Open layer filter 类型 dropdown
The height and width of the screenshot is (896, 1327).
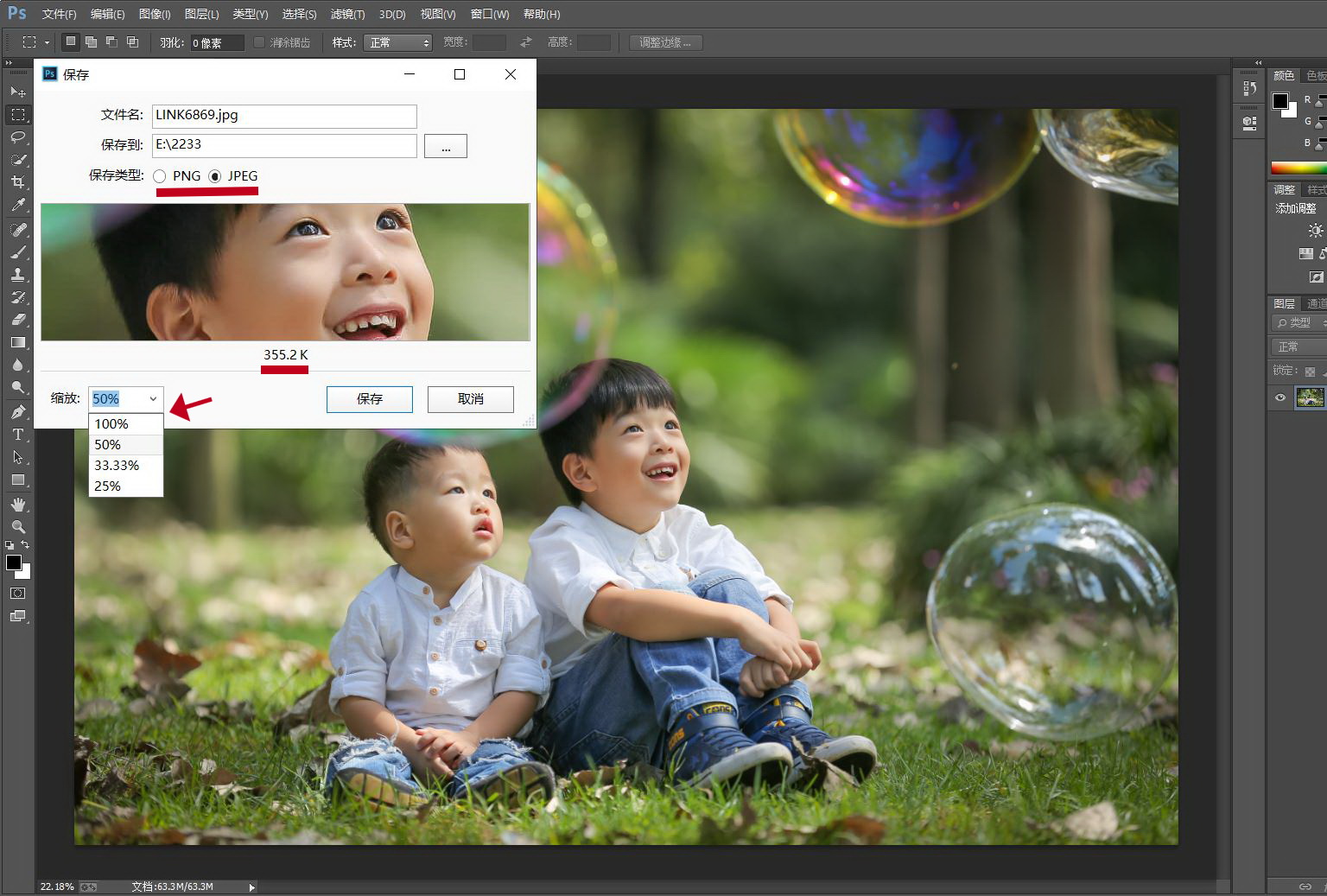[1298, 322]
